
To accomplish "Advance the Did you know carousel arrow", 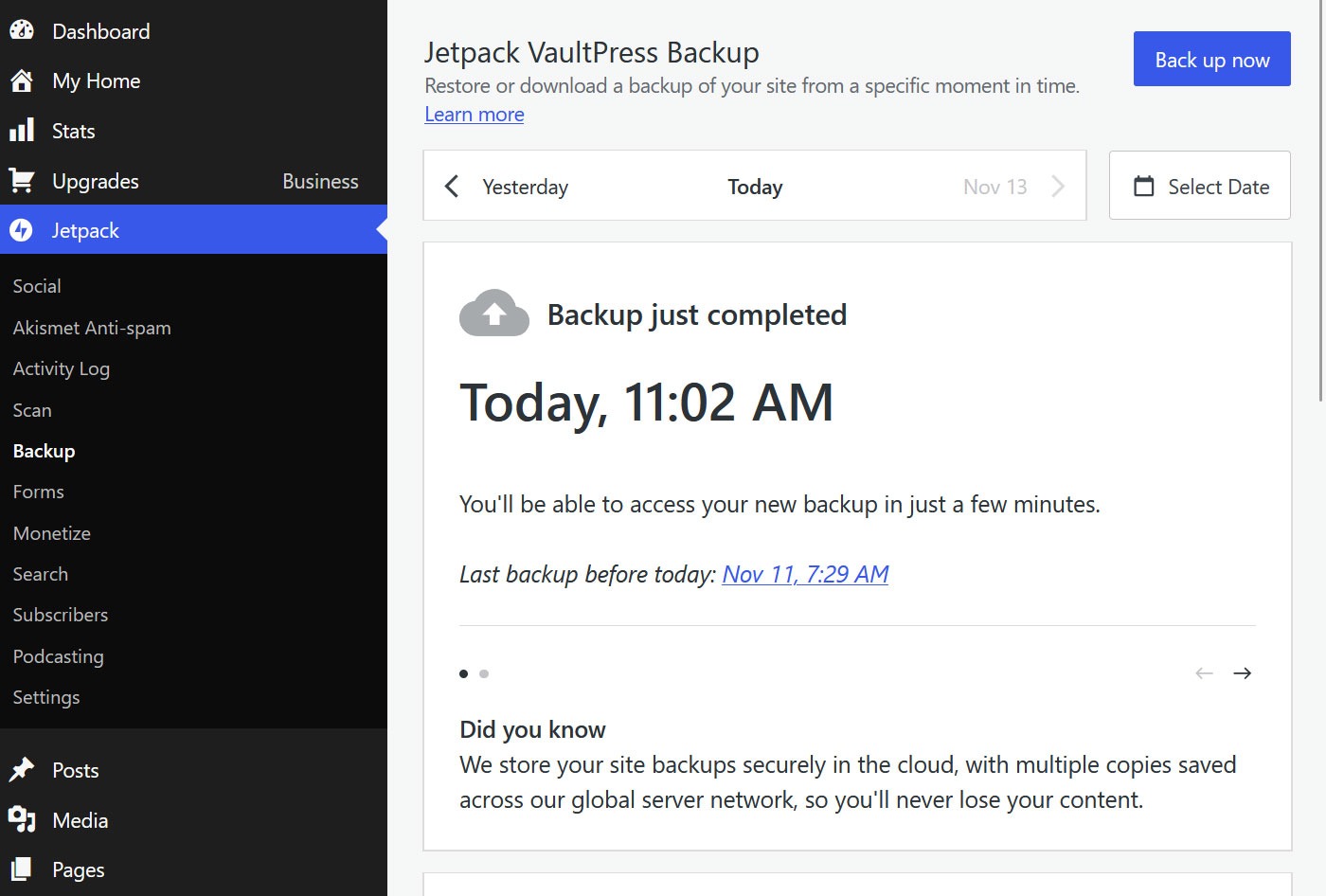I will pos(1243,673).
